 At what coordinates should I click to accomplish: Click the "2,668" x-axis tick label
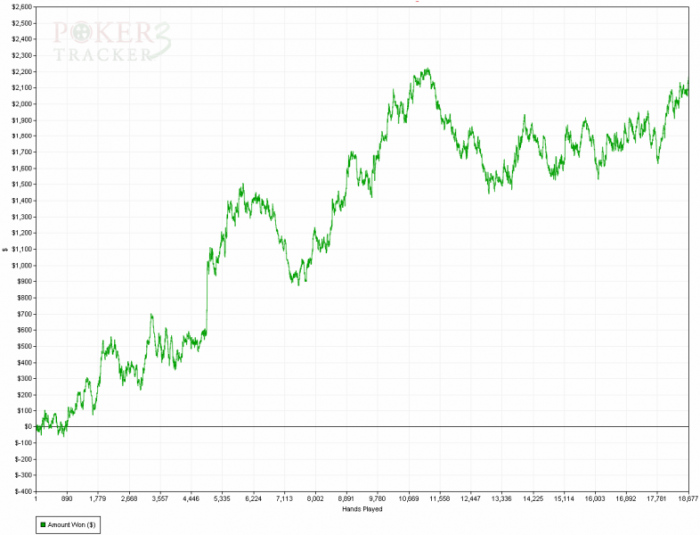click(129, 498)
